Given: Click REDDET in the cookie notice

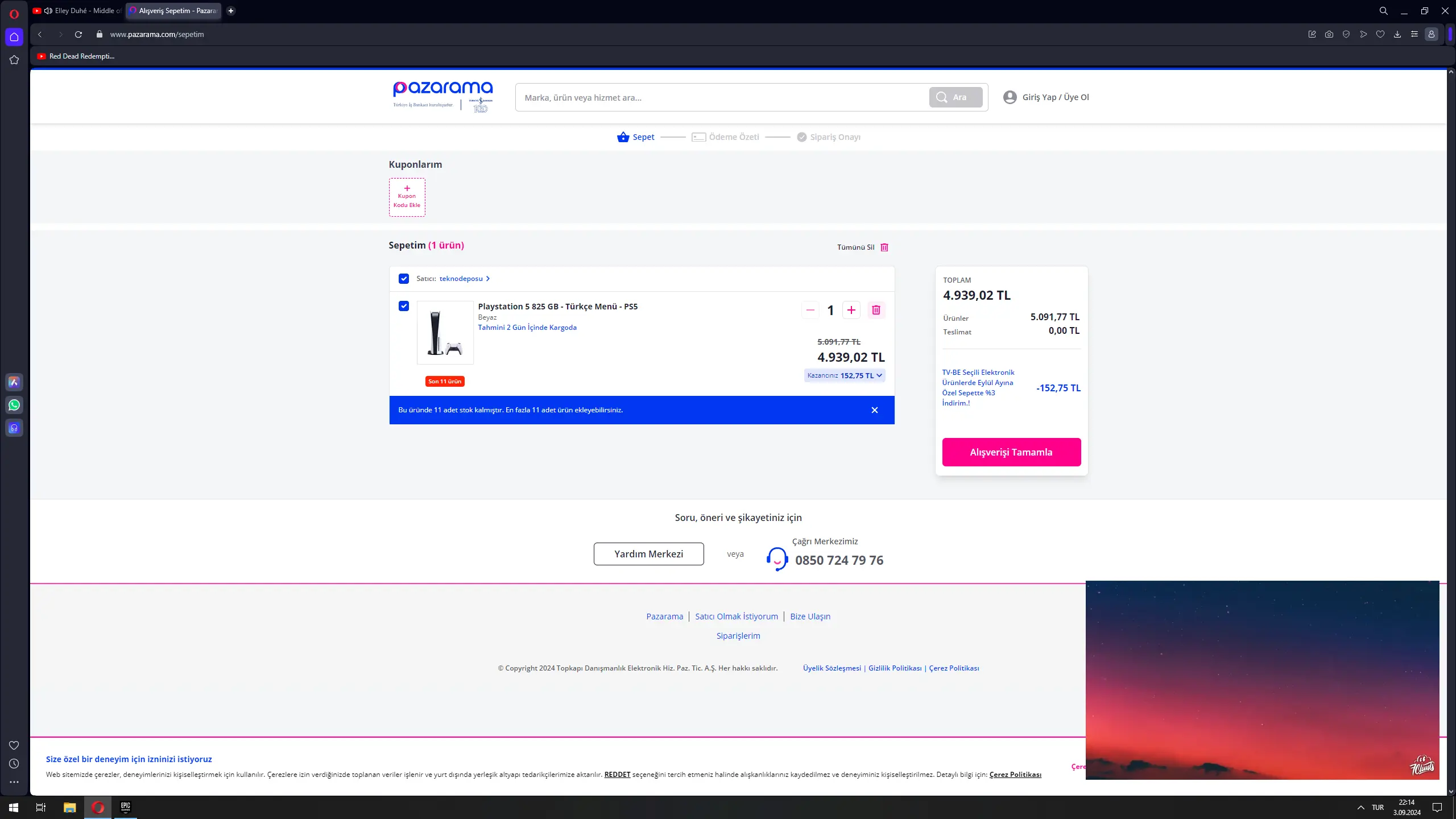Looking at the screenshot, I should [x=617, y=775].
